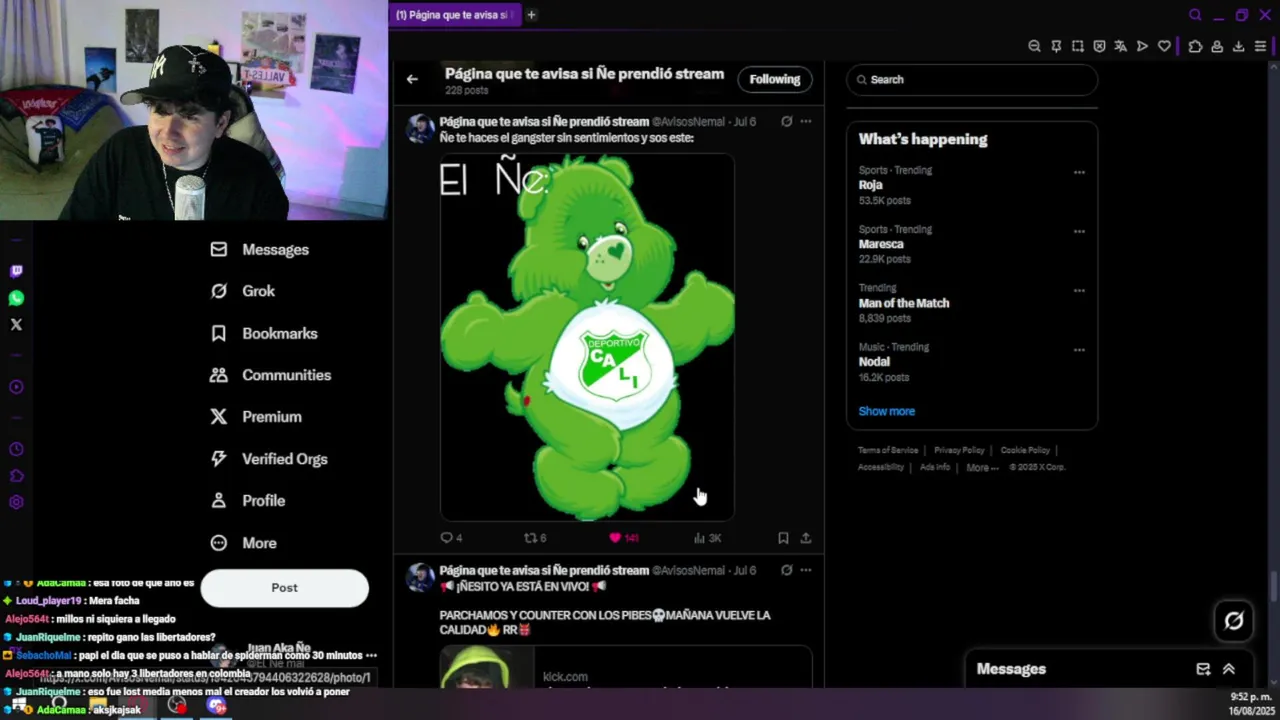The image size is (1280, 720).
Task: Open WhatsApp in the browser sidebar
Action: pyautogui.click(x=16, y=298)
